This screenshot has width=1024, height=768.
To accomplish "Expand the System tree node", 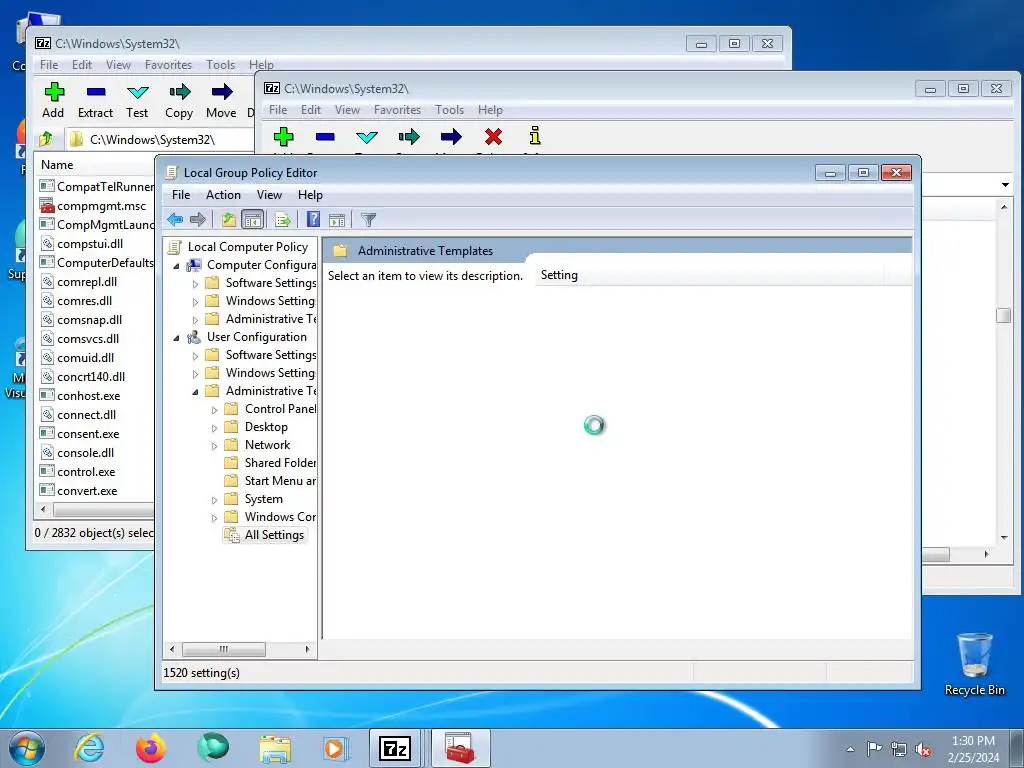I will pos(214,500).
